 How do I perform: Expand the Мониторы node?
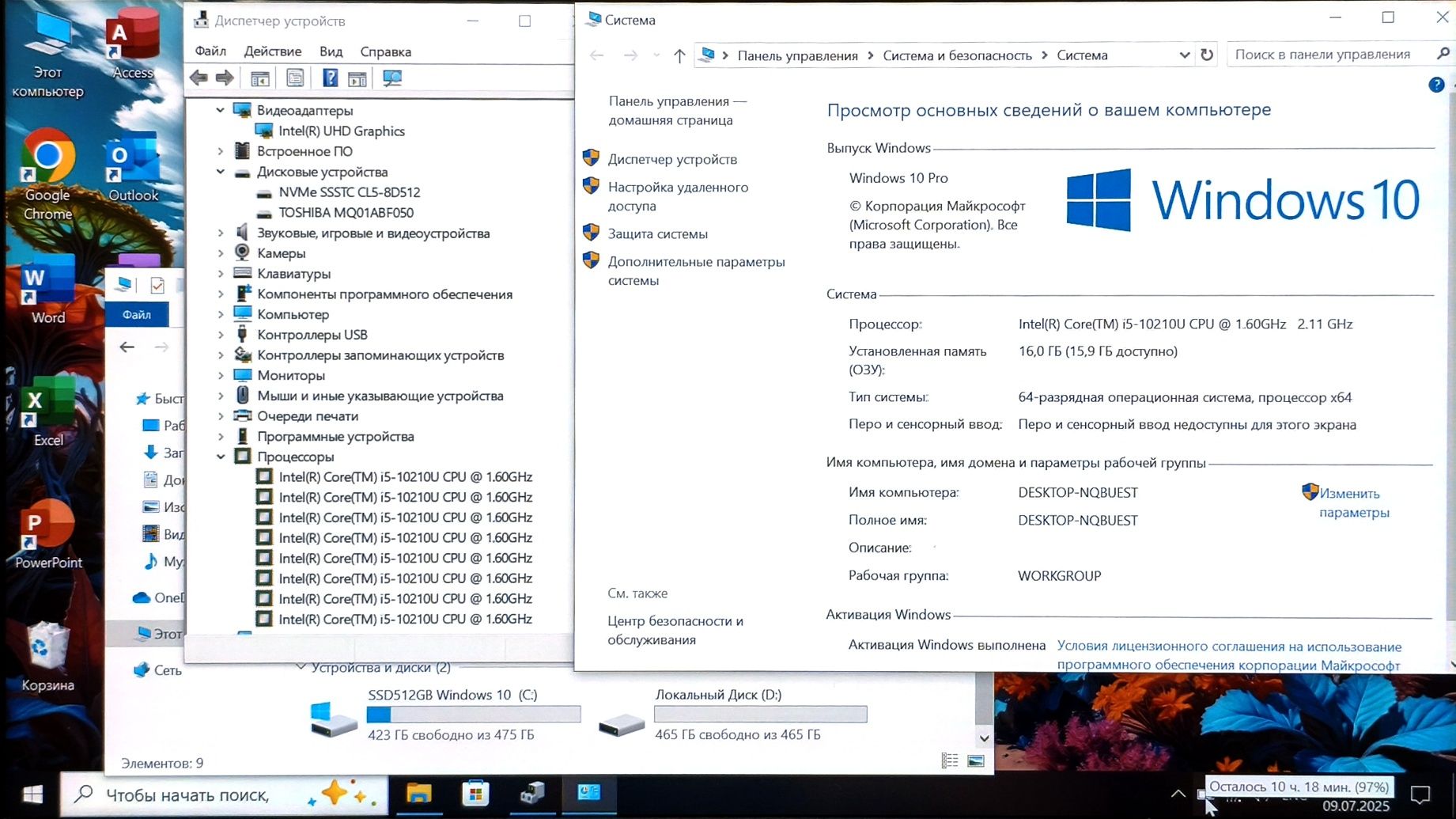pos(221,375)
